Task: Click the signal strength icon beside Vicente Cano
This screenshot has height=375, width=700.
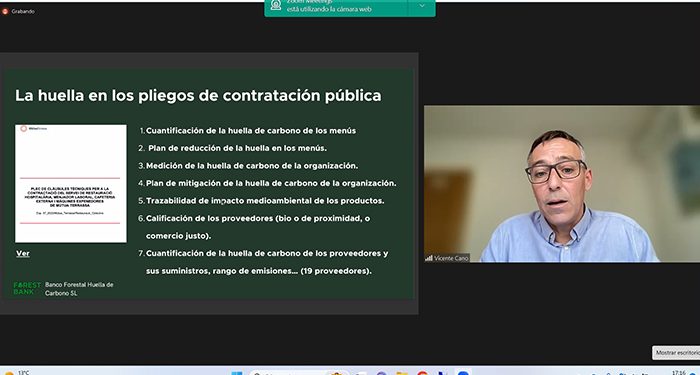Action: pyautogui.click(x=429, y=258)
